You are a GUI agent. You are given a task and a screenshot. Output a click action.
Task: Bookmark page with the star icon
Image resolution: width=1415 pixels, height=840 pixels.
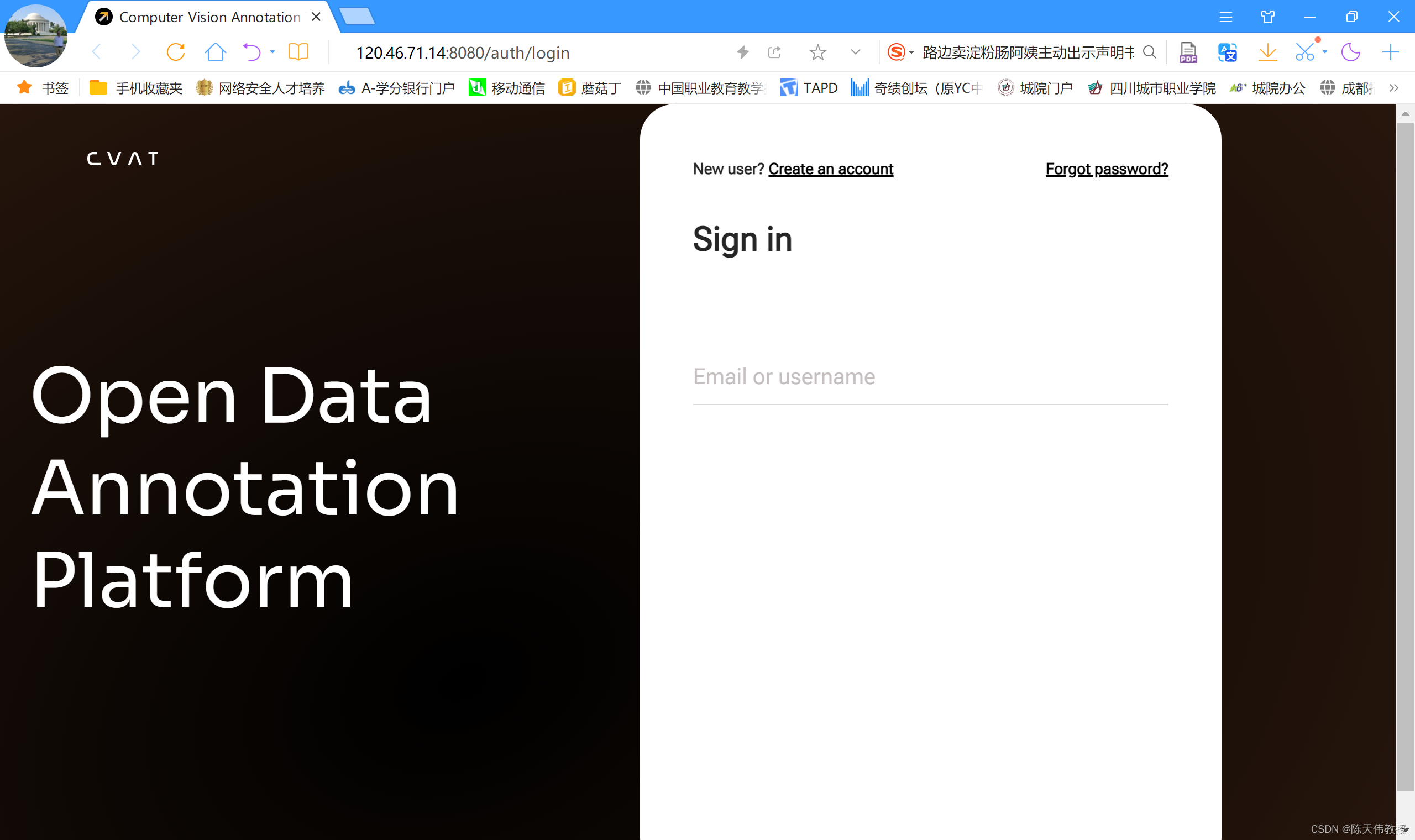(x=817, y=53)
